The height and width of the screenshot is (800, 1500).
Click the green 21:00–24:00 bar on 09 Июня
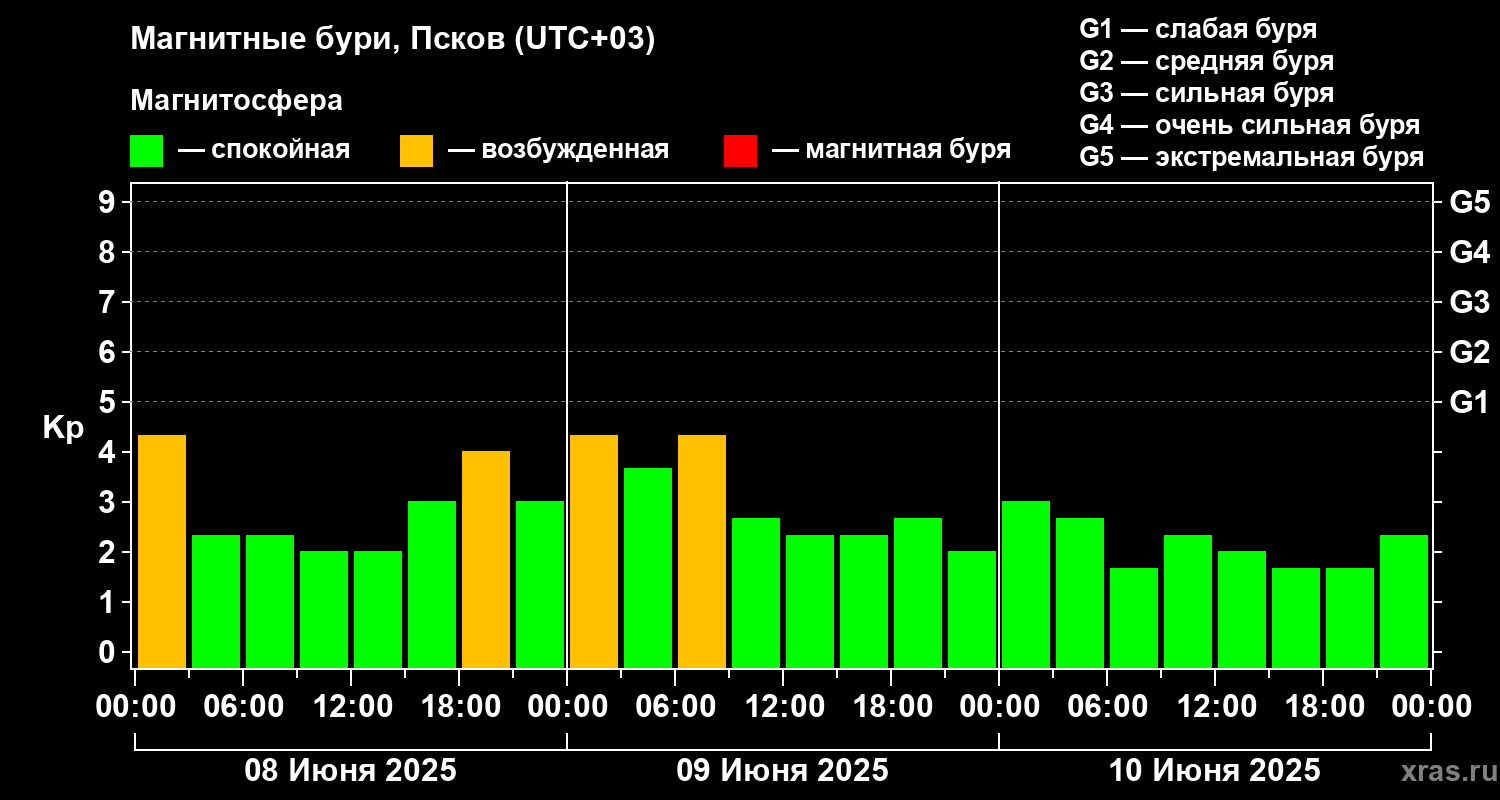click(972, 609)
